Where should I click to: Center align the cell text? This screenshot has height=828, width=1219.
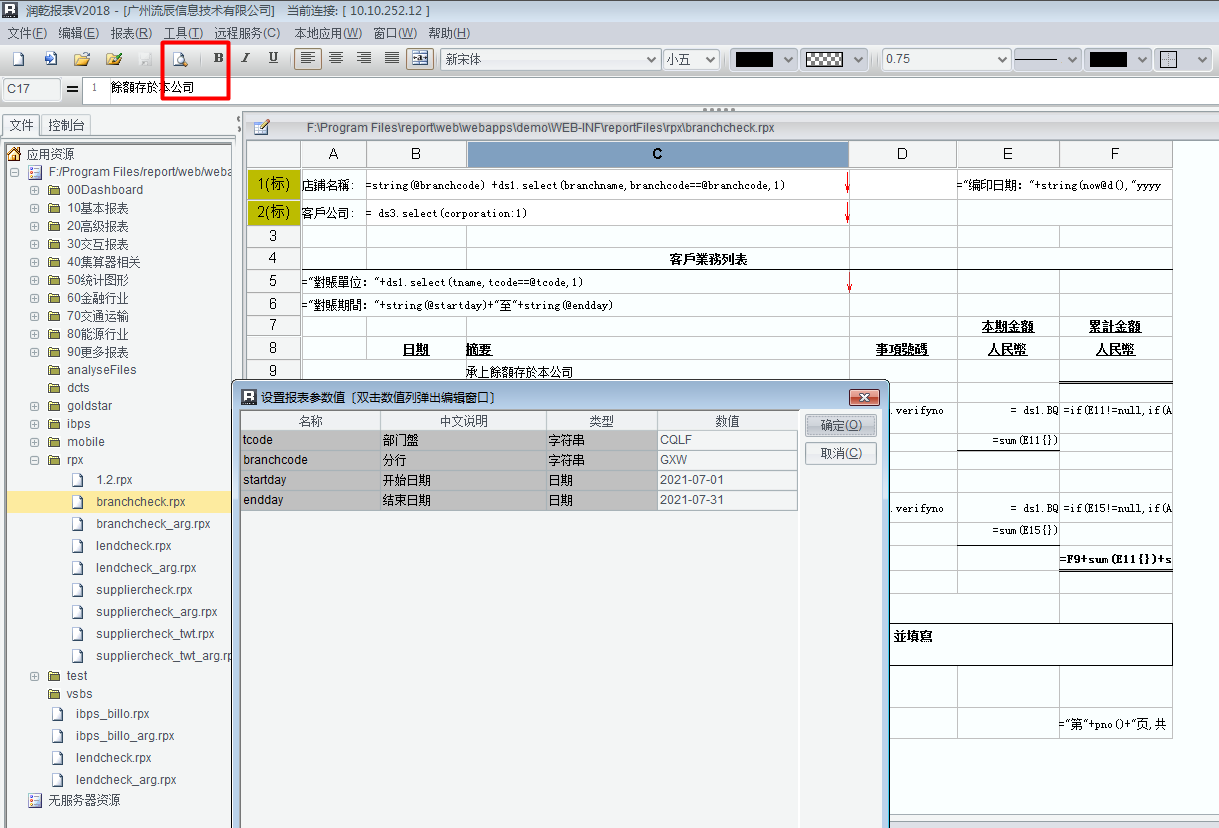(336, 58)
